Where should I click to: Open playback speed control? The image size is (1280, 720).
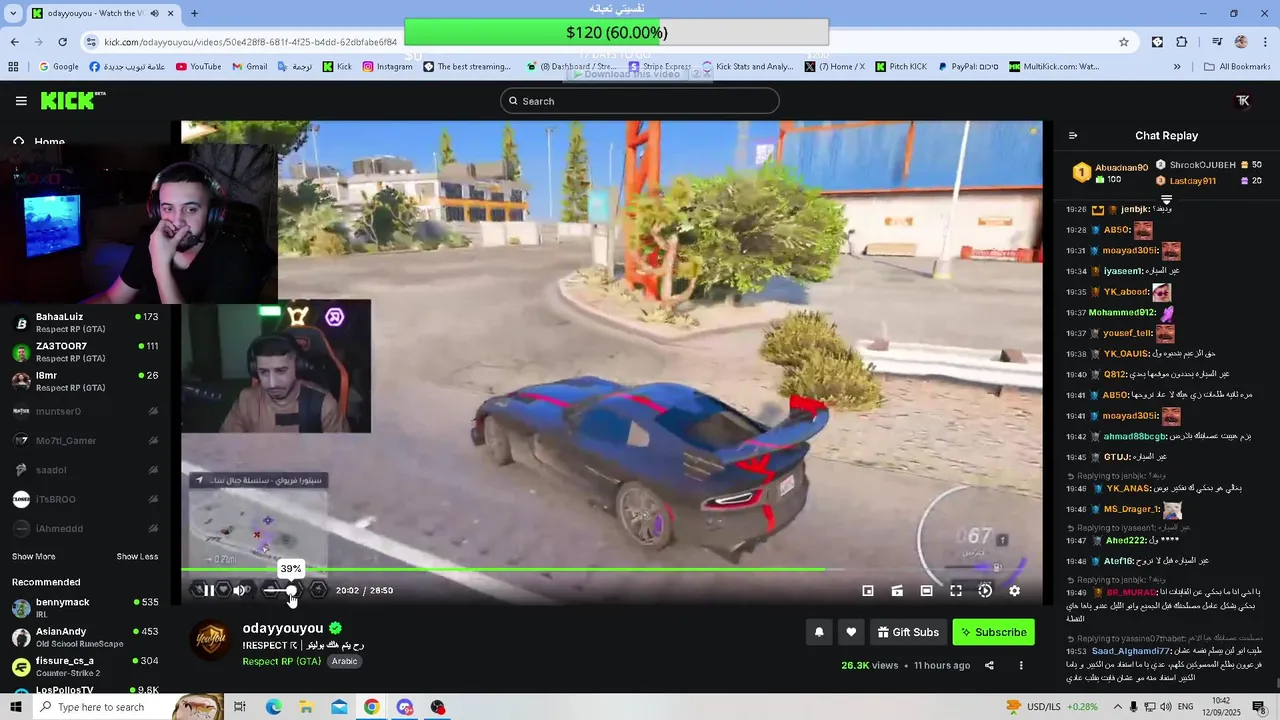(x=985, y=591)
